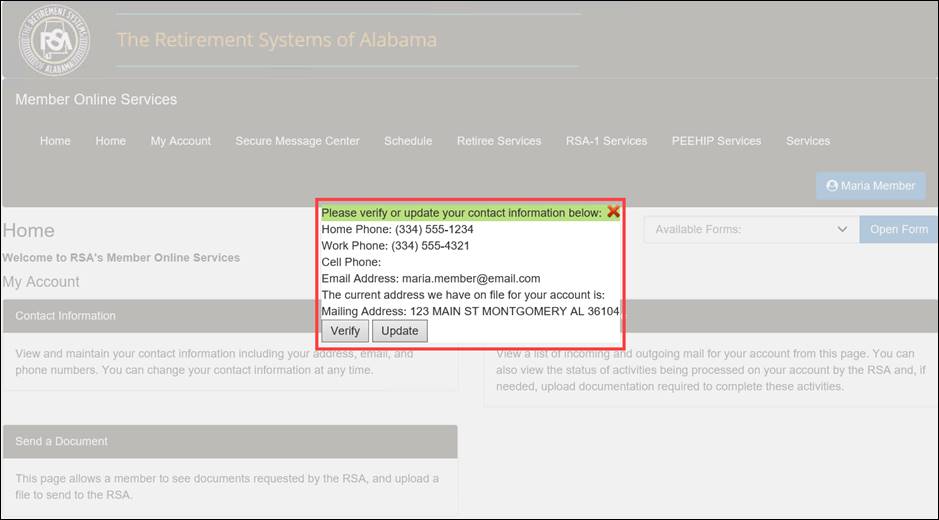The height and width of the screenshot is (520, 939).
Task: Click the 'Welcome to RSA's Member Online Services' text
Action: tap(121, 258)
